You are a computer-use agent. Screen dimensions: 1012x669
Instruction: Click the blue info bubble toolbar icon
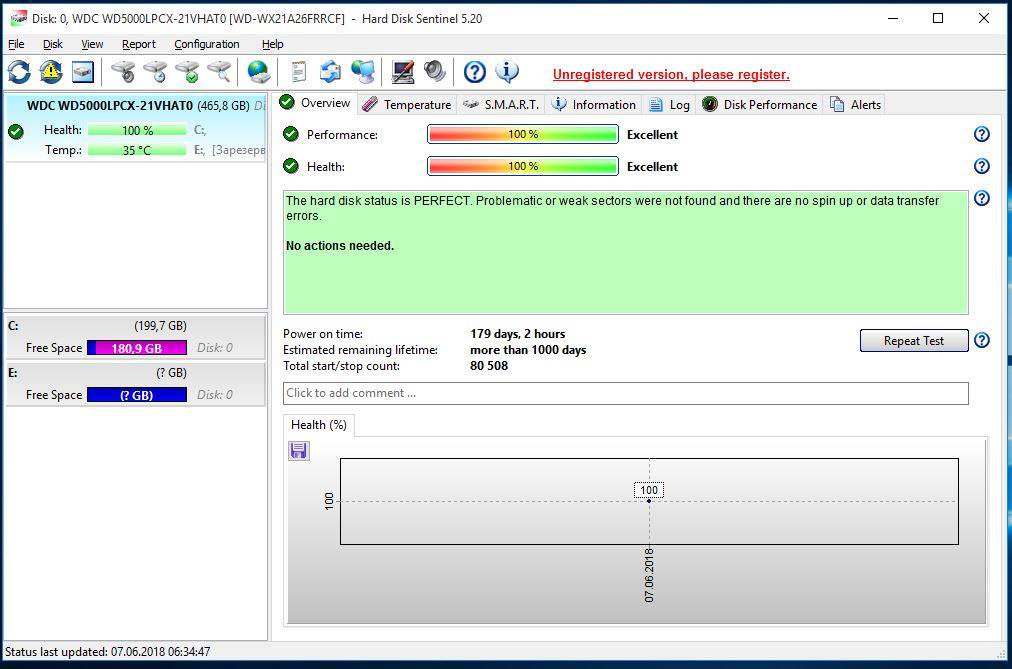tap(507, 72)
